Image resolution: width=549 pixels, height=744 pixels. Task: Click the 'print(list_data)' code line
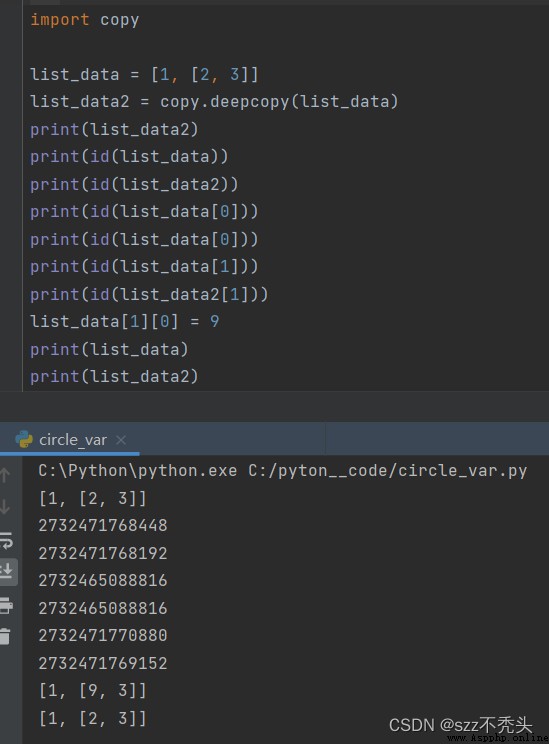tap(109, 349)
